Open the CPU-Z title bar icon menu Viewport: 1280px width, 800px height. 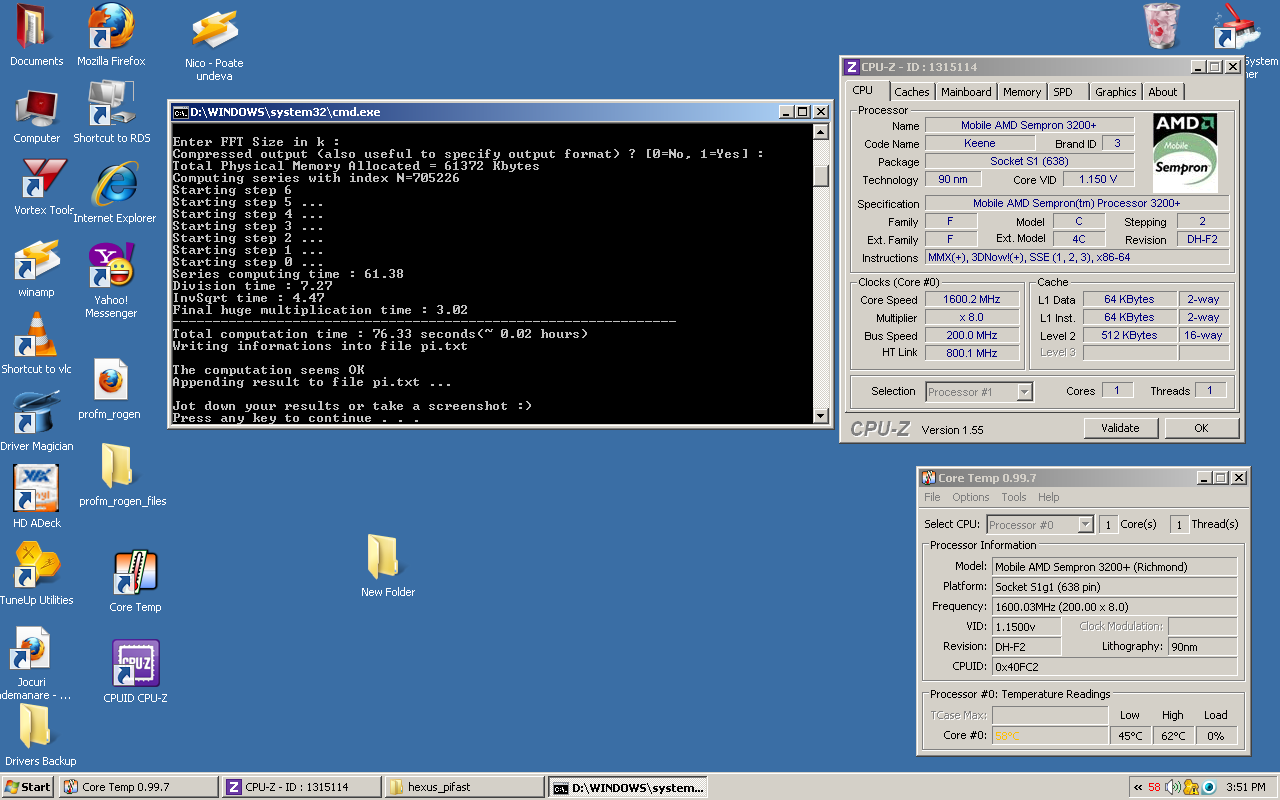(852, 67)
